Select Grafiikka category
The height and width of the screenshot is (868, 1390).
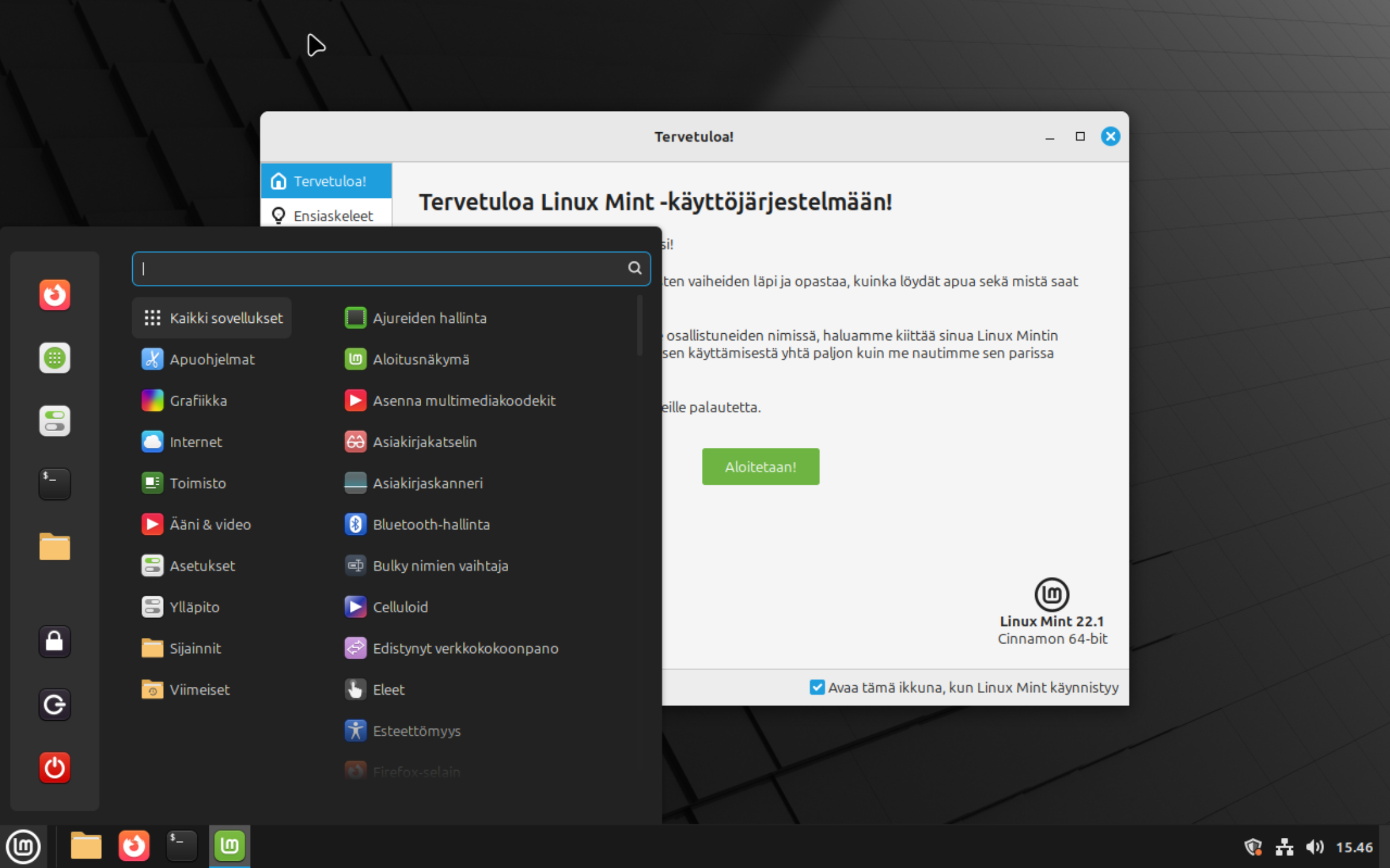point(212,400)
